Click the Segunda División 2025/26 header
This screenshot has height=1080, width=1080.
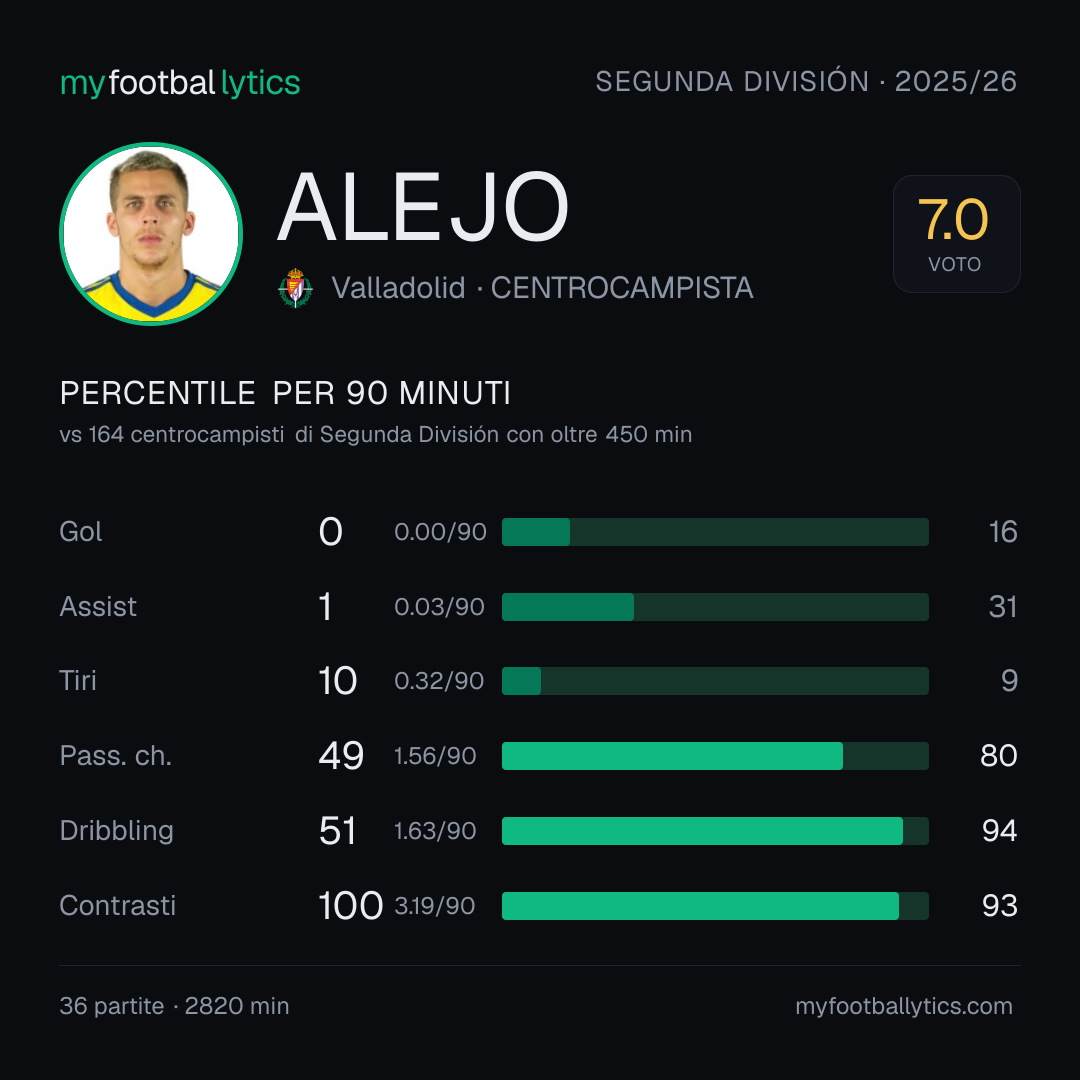(806, 81)
